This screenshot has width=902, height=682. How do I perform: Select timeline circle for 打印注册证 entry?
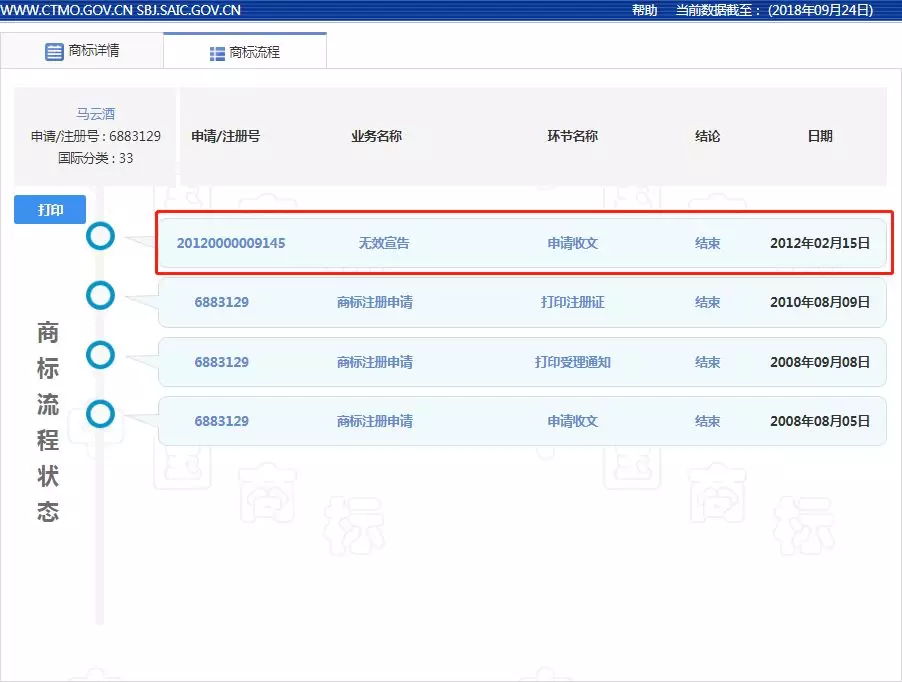(x=100, y=295)
